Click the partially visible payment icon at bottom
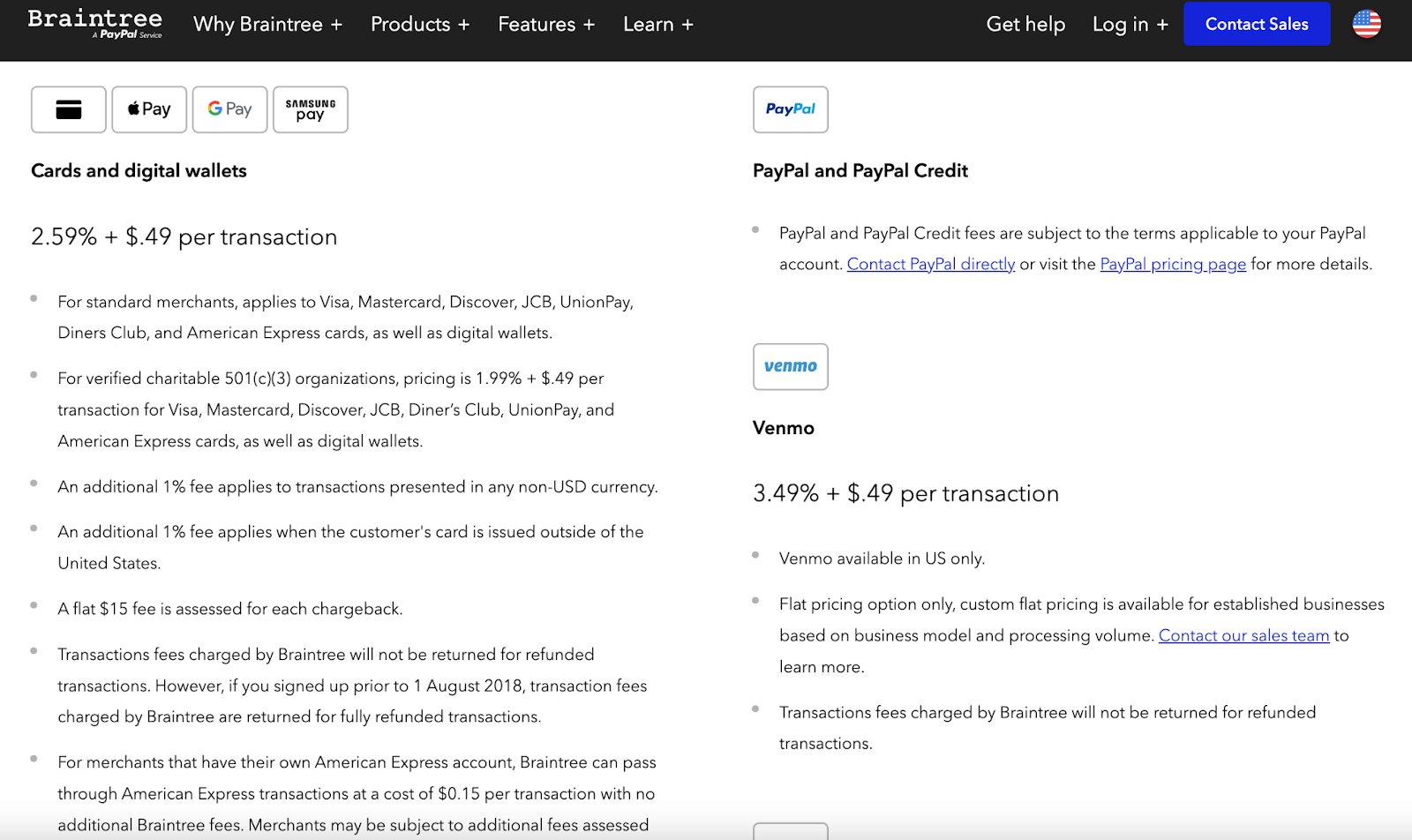Viewport: 1412px width, 840px height. (x=790, y=831)
